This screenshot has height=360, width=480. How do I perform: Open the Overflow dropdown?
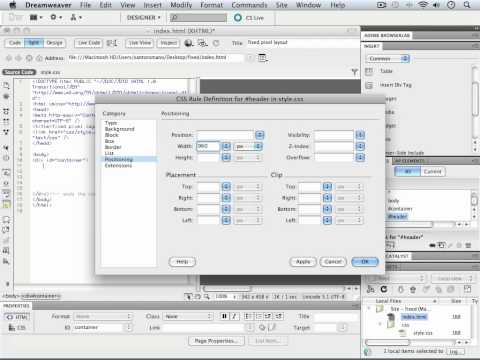coord(360,157)
